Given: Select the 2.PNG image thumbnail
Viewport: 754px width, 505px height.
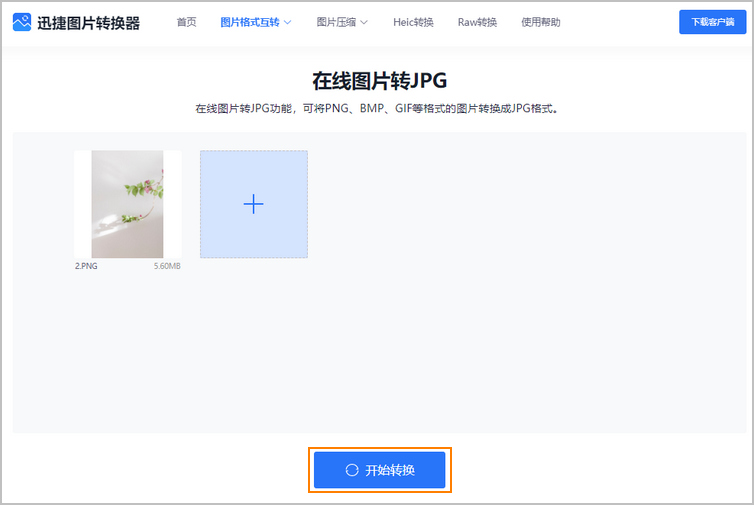Looking at the screenshot, I should coord(127,204).
